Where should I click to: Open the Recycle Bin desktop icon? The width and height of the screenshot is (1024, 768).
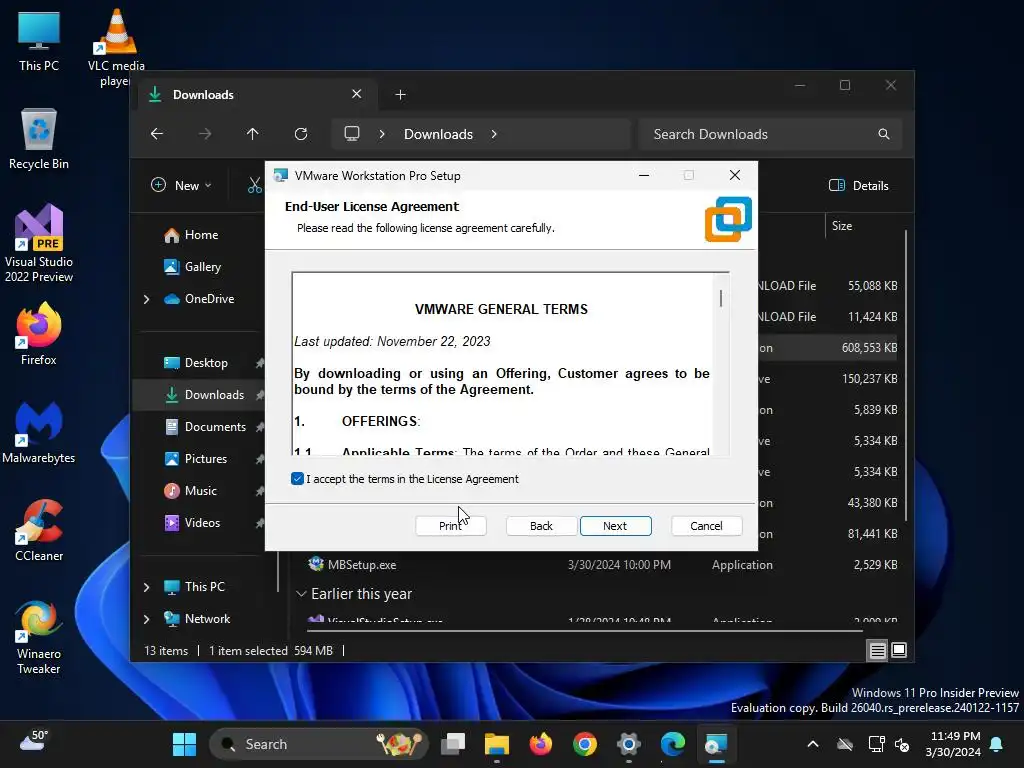tap(39, 139)
